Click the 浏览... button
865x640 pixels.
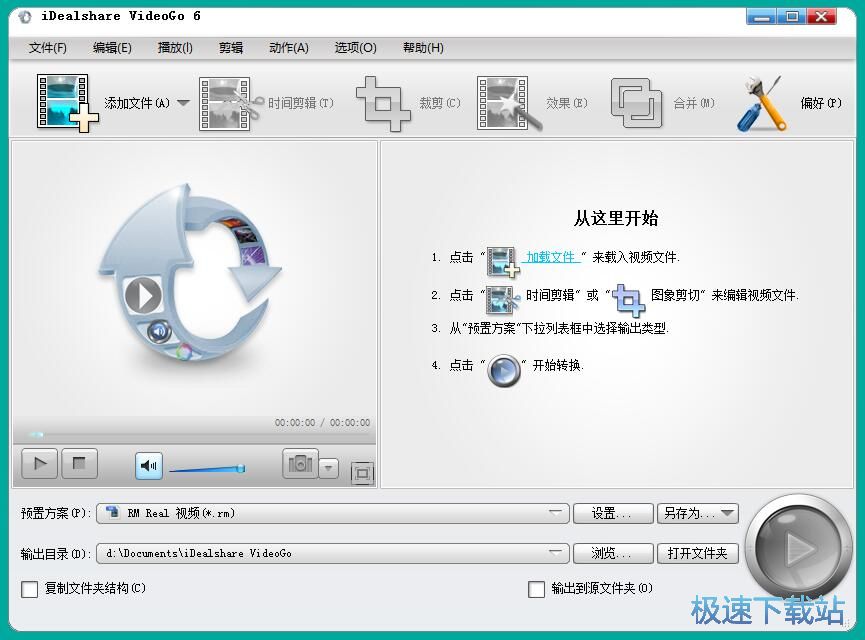pos(613,553)
